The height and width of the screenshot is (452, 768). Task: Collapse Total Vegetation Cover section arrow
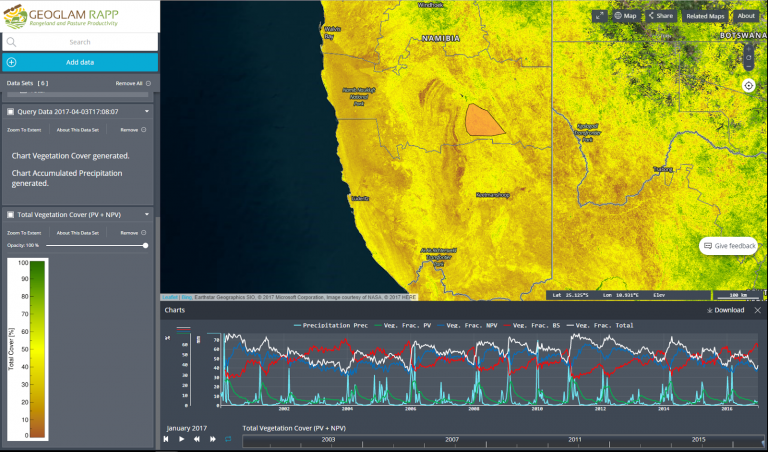(146, 214)
